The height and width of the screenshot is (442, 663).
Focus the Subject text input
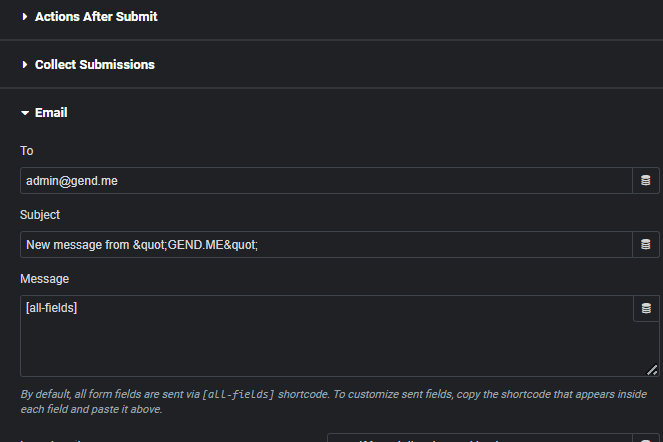tap(326, 244)
